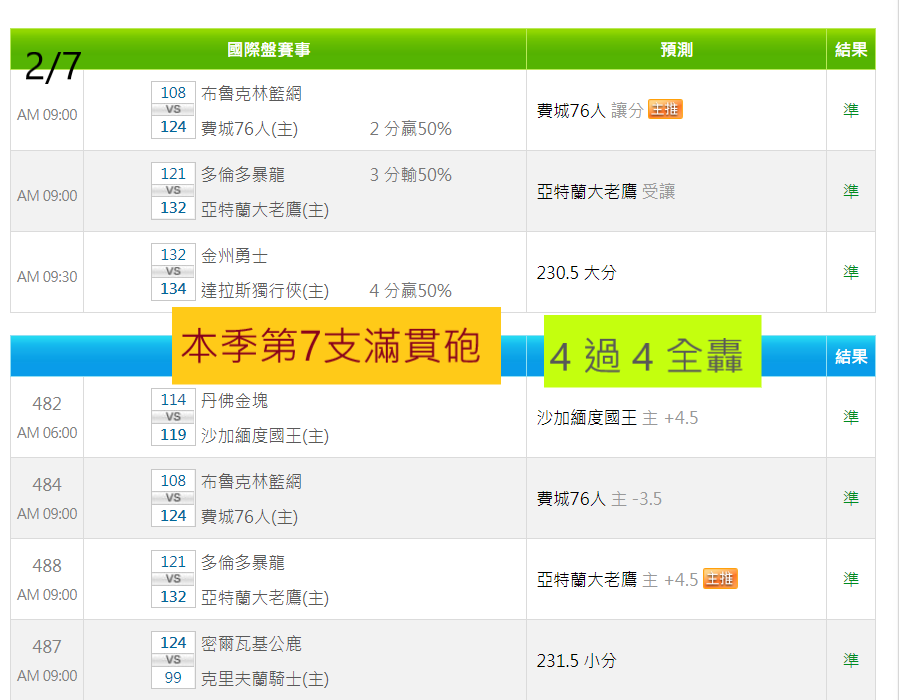
Task: Click the AM 09:30 game time
Action: click(47, 276)
